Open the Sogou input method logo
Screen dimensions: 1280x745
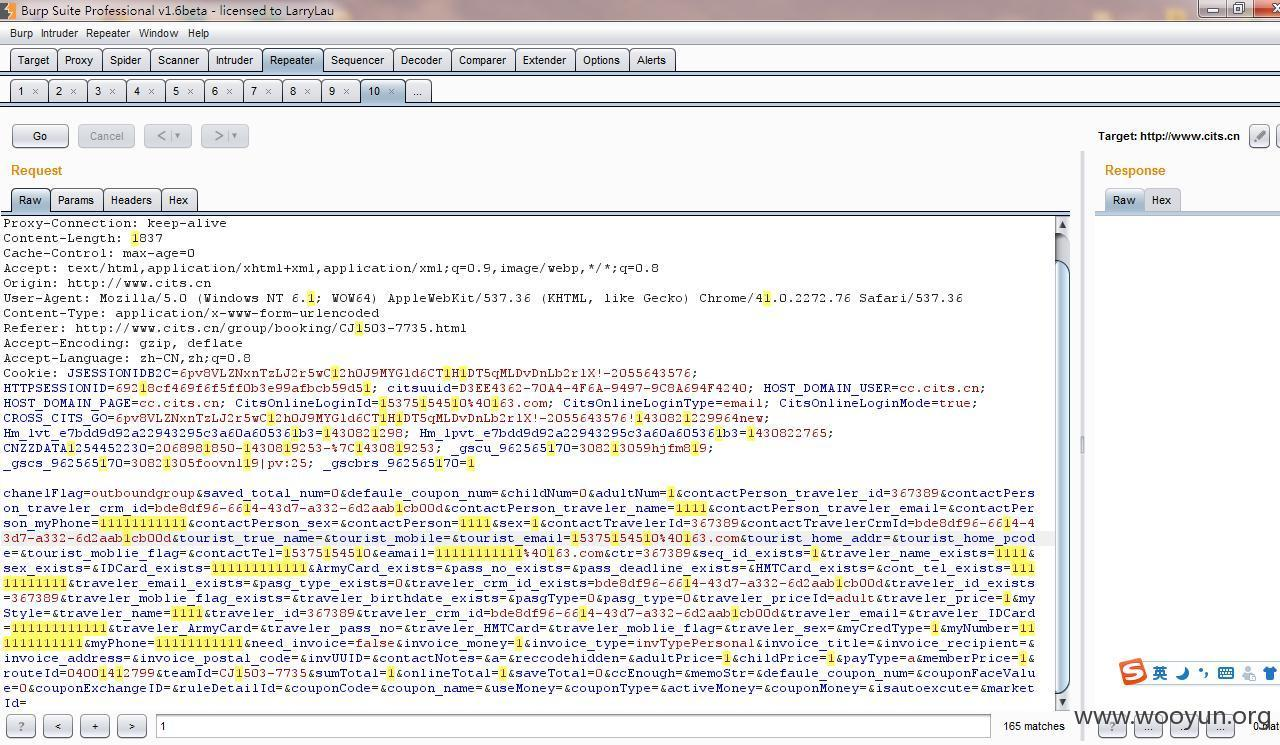pos(1133,672)
